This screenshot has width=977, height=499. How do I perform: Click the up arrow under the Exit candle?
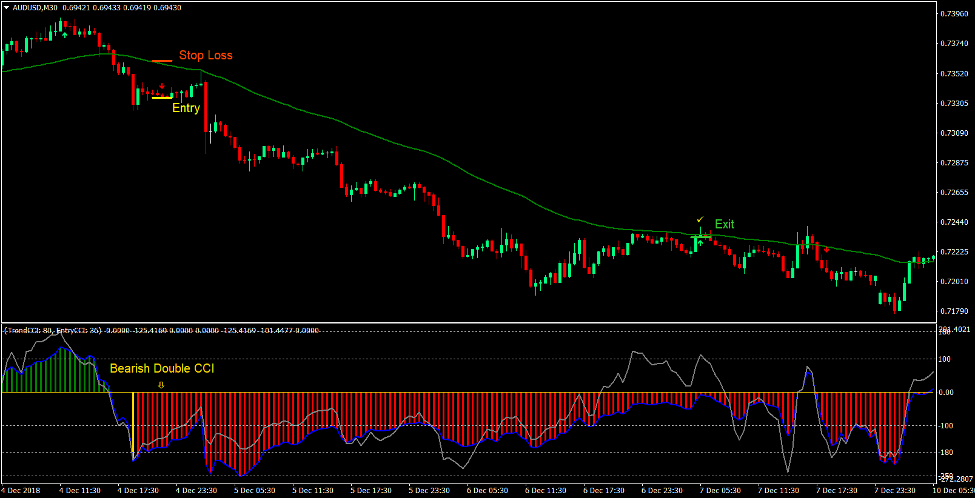(700, 242)
